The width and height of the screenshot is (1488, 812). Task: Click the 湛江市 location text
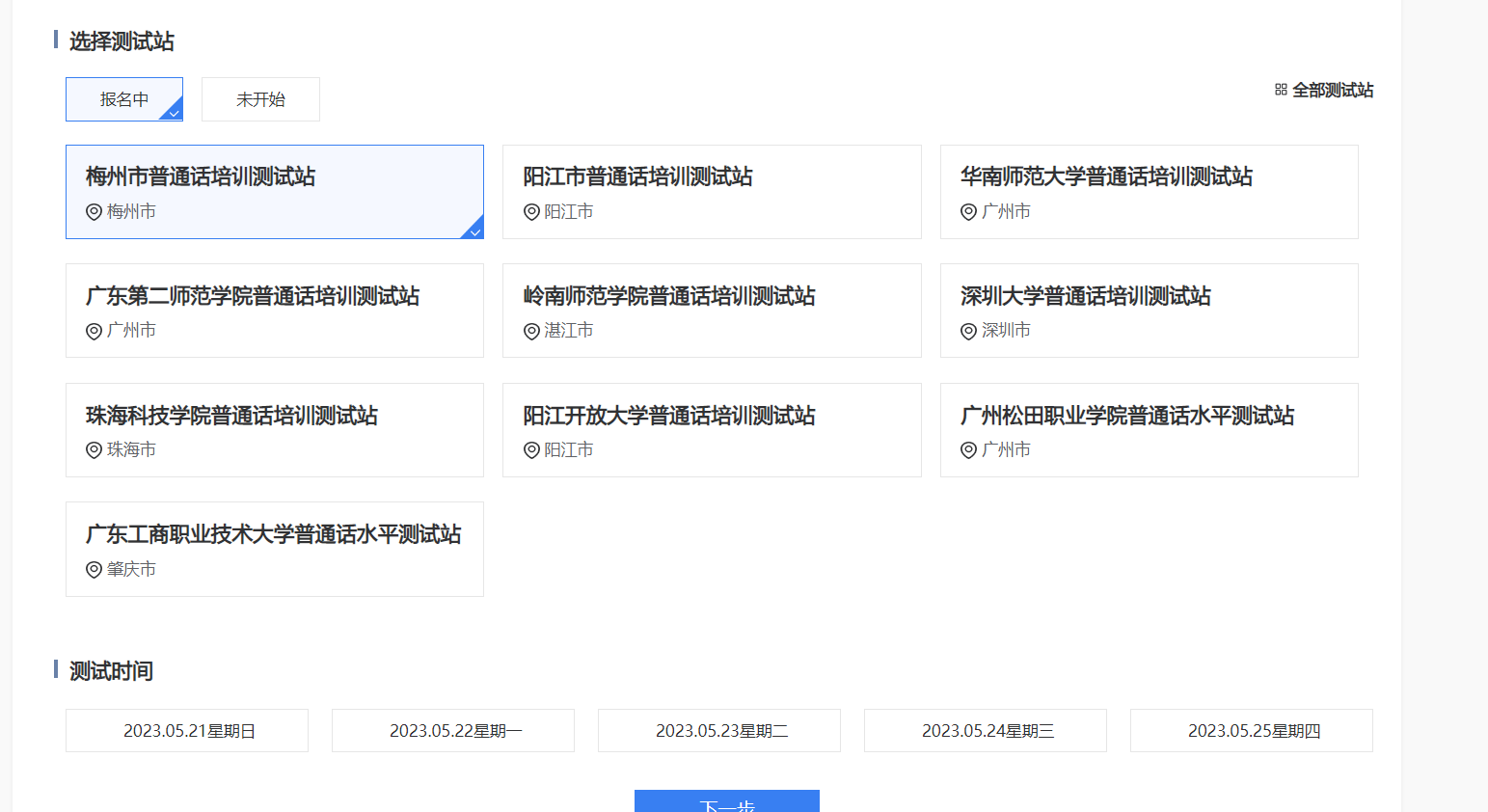tap(569, 331)
